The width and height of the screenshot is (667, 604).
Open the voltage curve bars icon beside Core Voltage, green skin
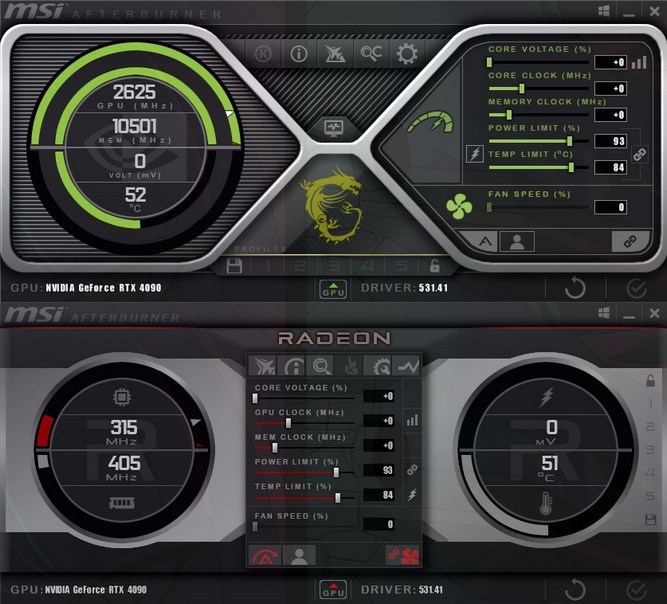639,63
